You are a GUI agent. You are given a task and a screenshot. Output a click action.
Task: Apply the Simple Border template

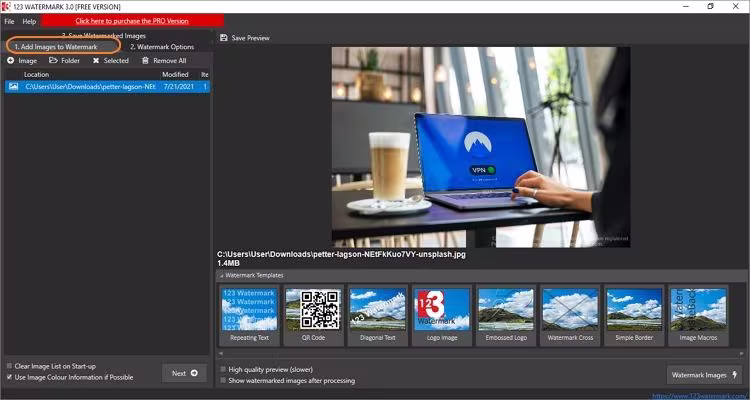[634, 315]
